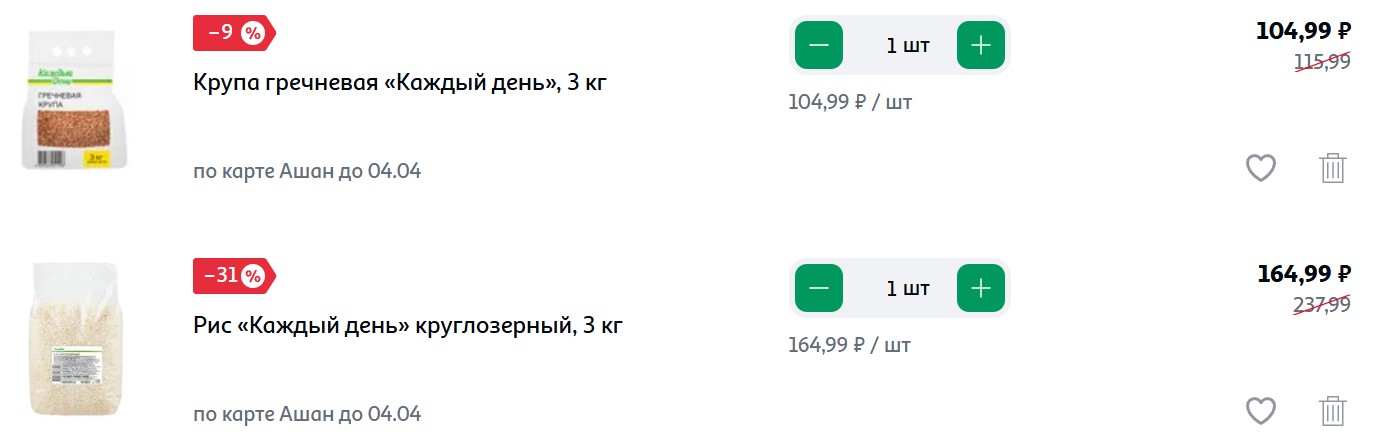Viewport: 1382px width, 441px height.
Task: Delete buckwheat item with trash icon
Action: pyautogui.click(x=1333, y=168)
